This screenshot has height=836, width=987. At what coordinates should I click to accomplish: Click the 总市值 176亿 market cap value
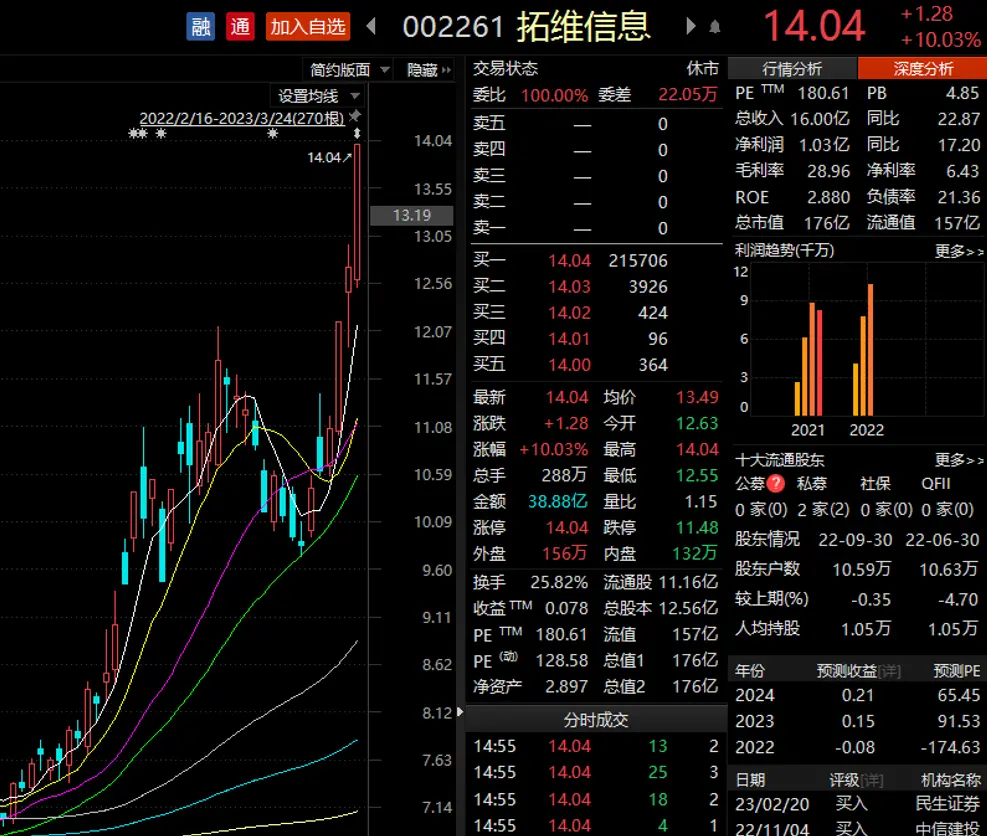point(826,223)
